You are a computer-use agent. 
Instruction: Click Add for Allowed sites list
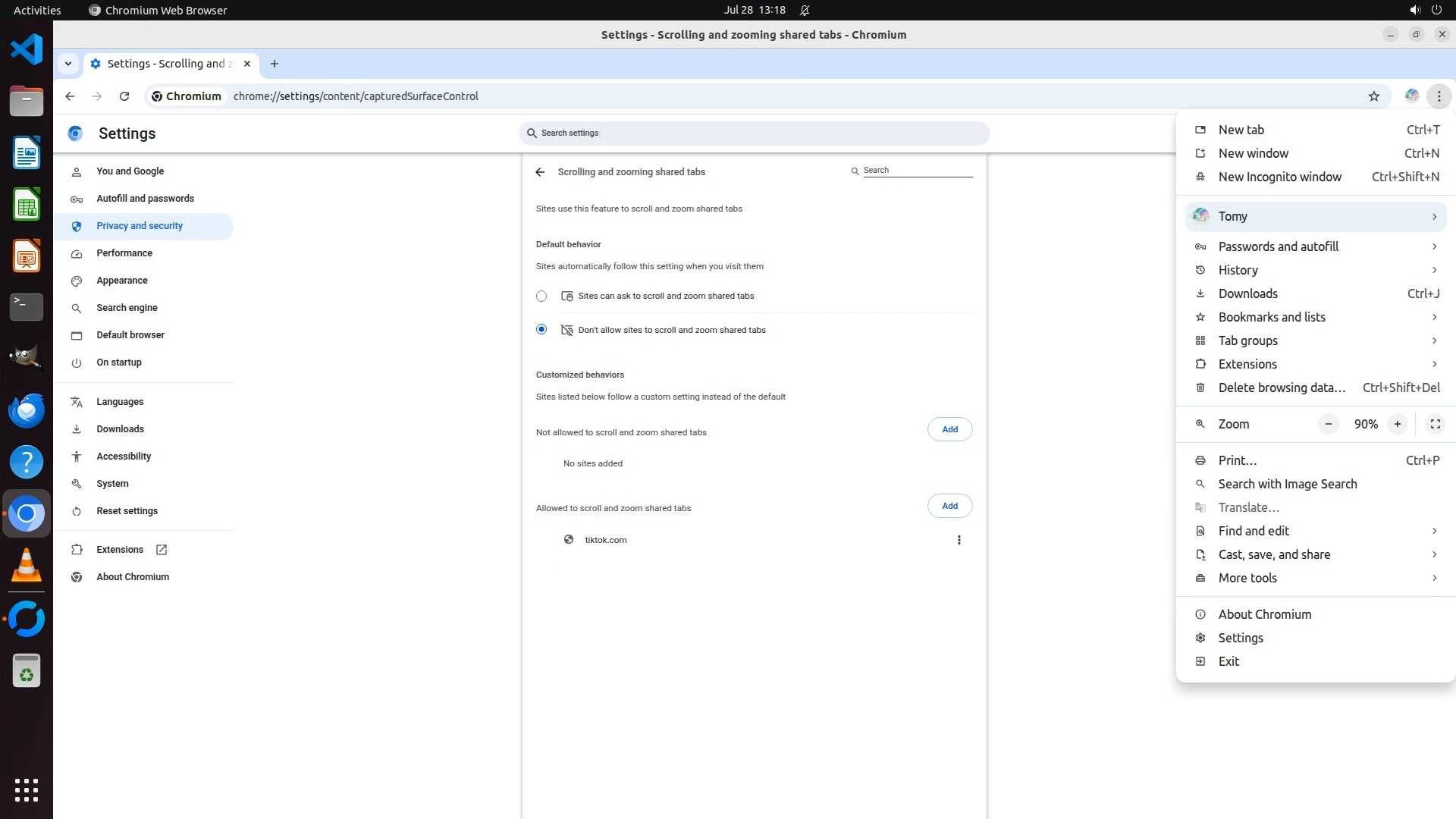949,506
